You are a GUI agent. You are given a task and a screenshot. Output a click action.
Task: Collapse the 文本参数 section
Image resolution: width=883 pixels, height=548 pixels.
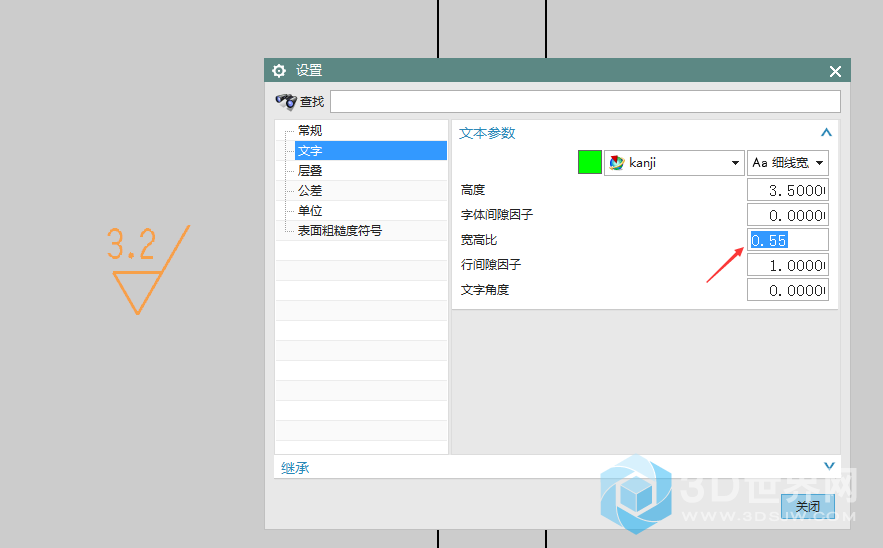(826, 132)
